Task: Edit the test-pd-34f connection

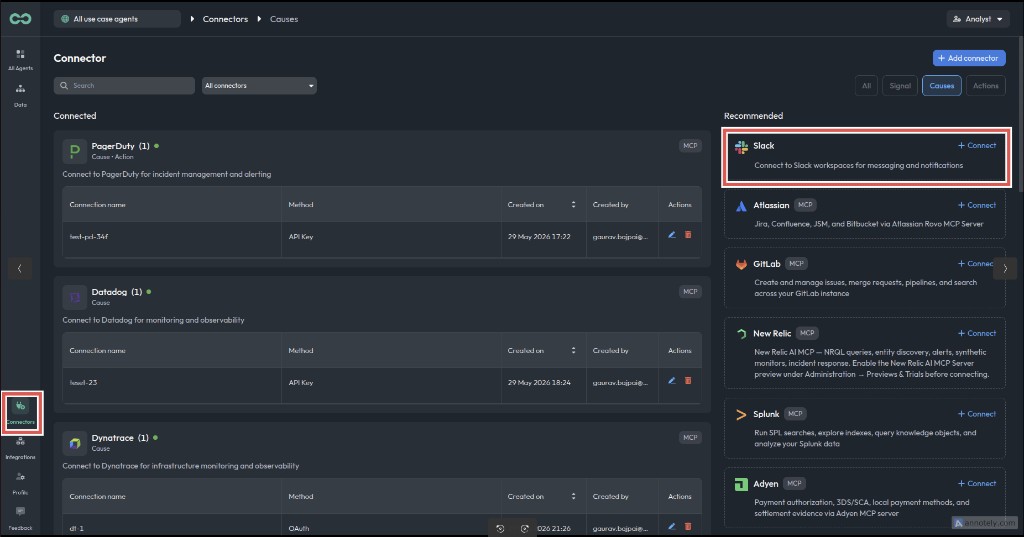Action: pyautogui.click(x=671, y=235)
